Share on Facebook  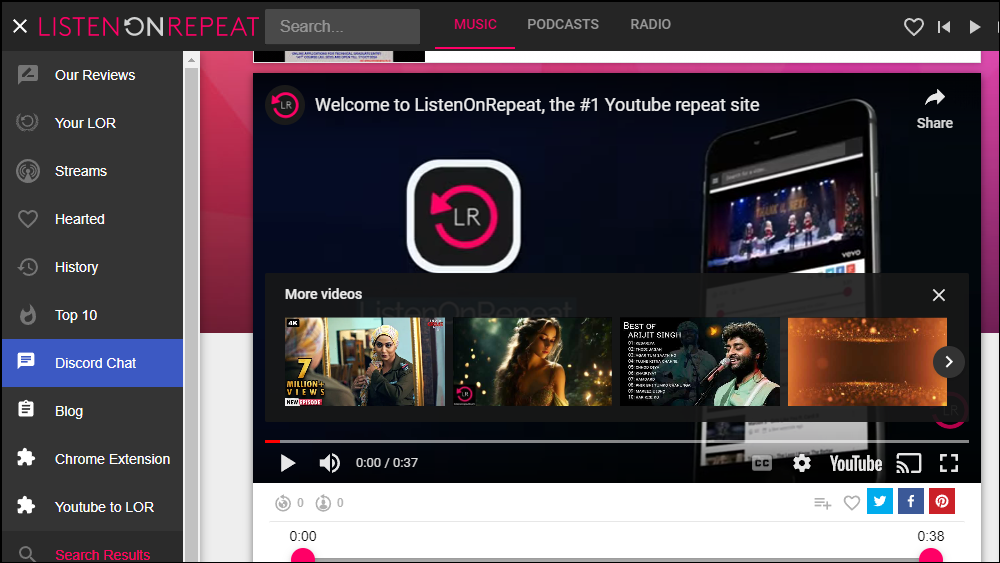pos(911,501)
